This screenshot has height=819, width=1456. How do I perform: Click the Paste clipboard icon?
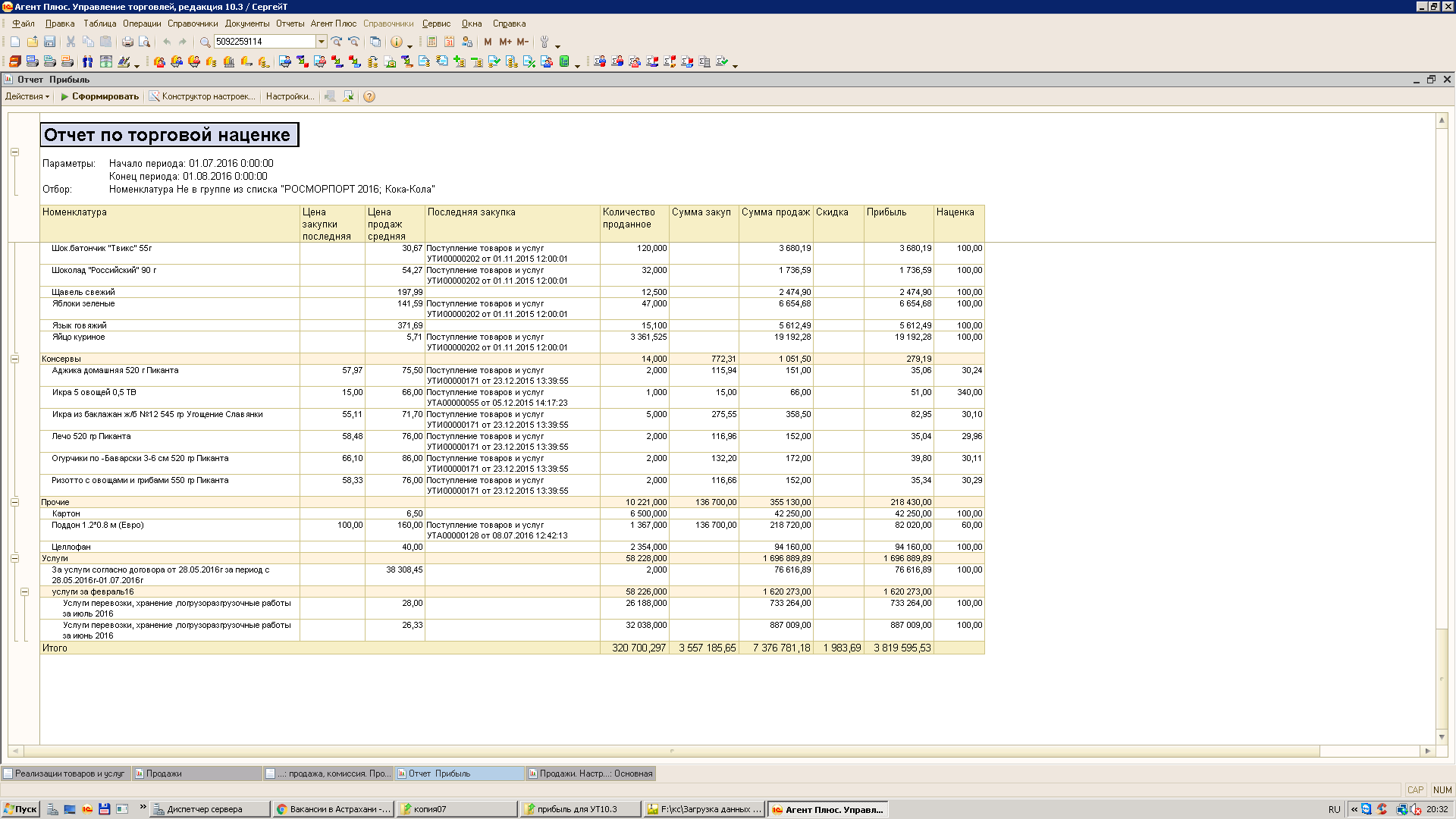coord(105,42)
